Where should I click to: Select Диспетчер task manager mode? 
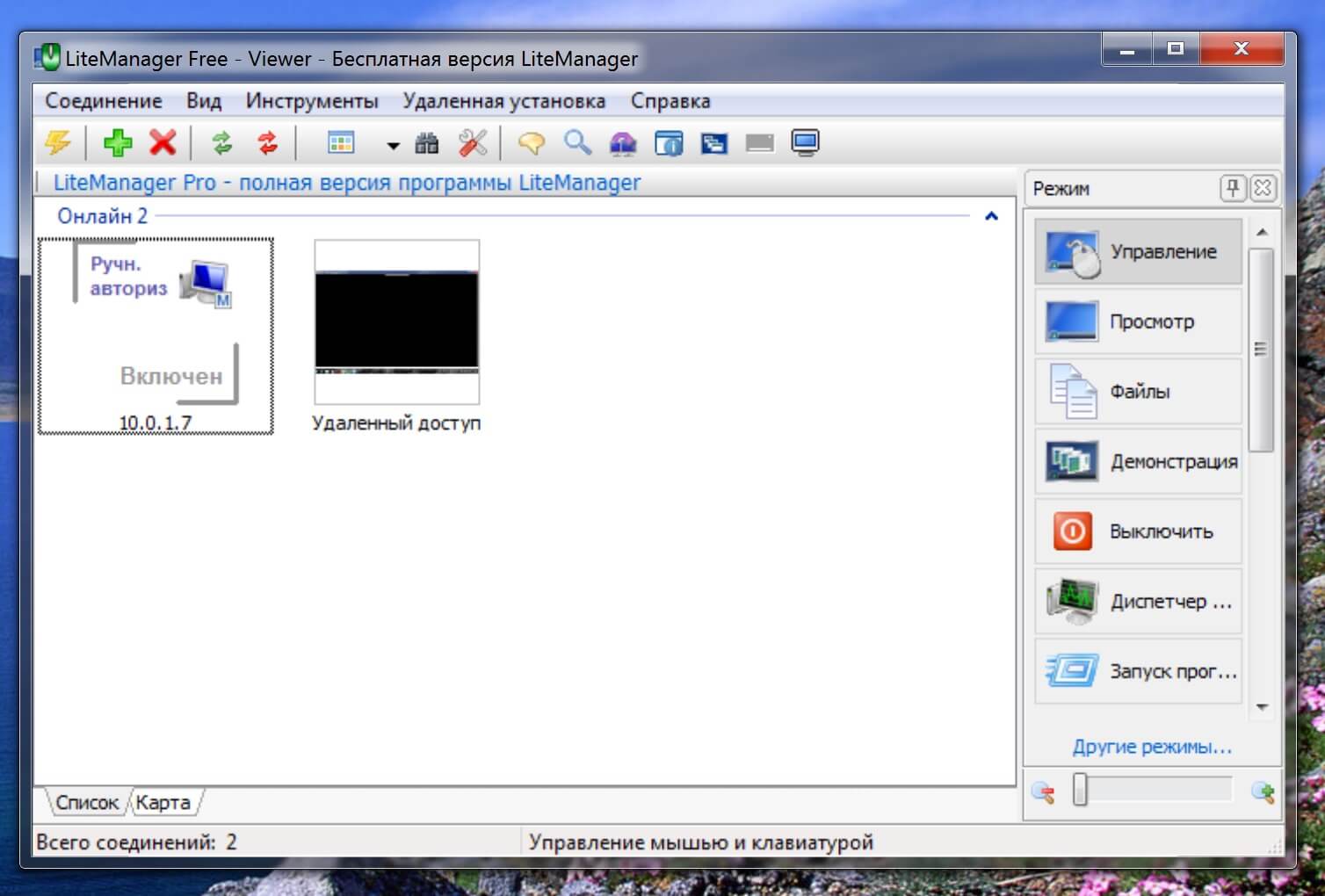pos(1139,602)
